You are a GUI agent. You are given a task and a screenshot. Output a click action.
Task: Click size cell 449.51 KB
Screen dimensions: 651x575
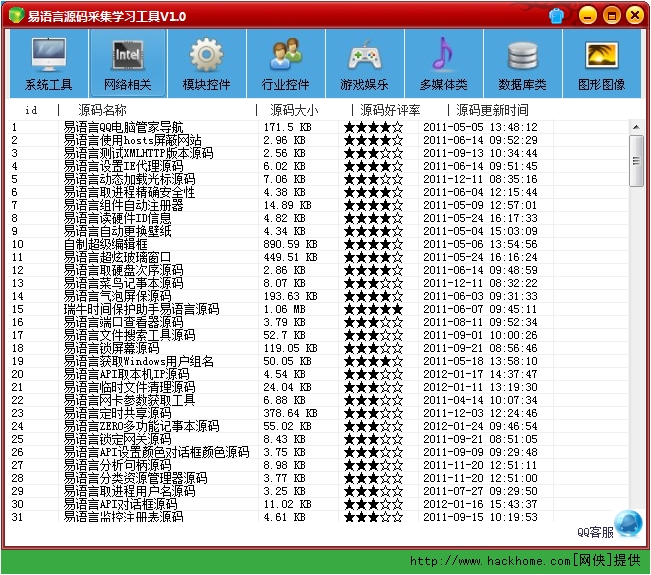click(290, 257)
